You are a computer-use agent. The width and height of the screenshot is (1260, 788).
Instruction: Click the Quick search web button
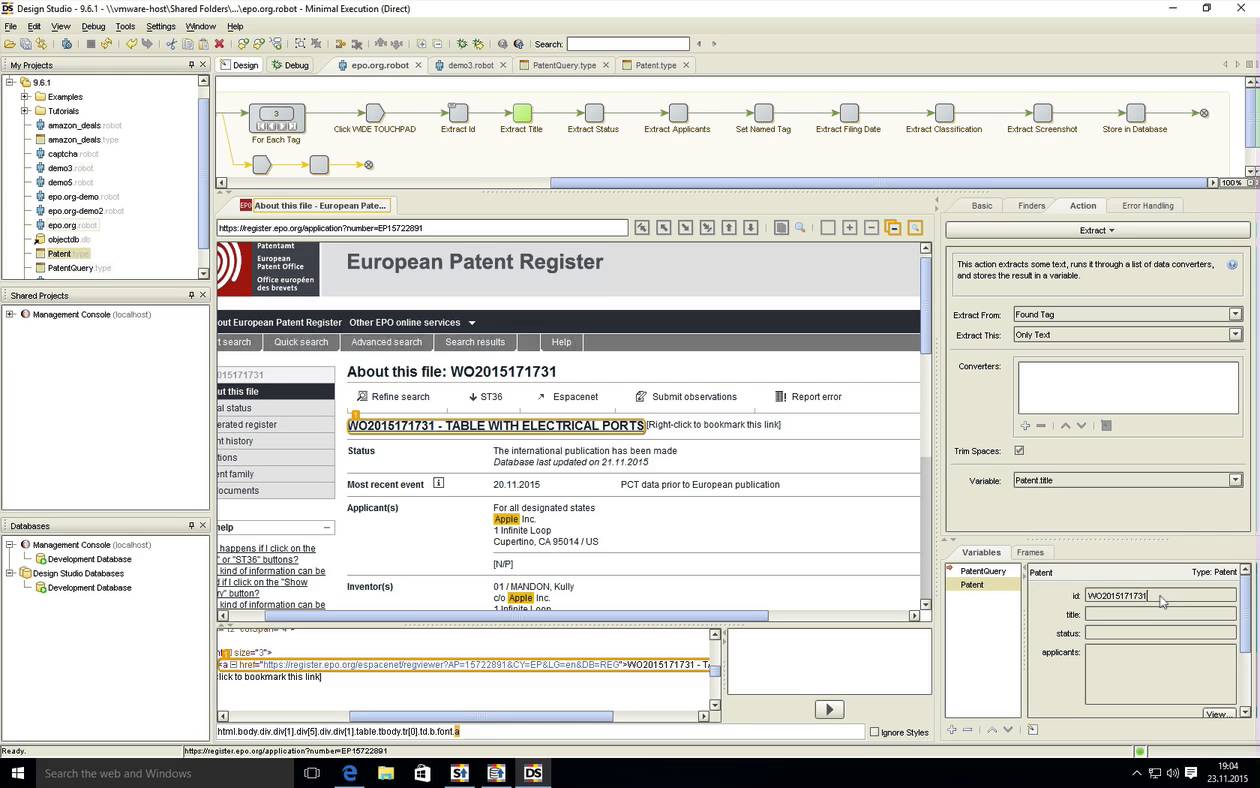click(x=301, y=342)
